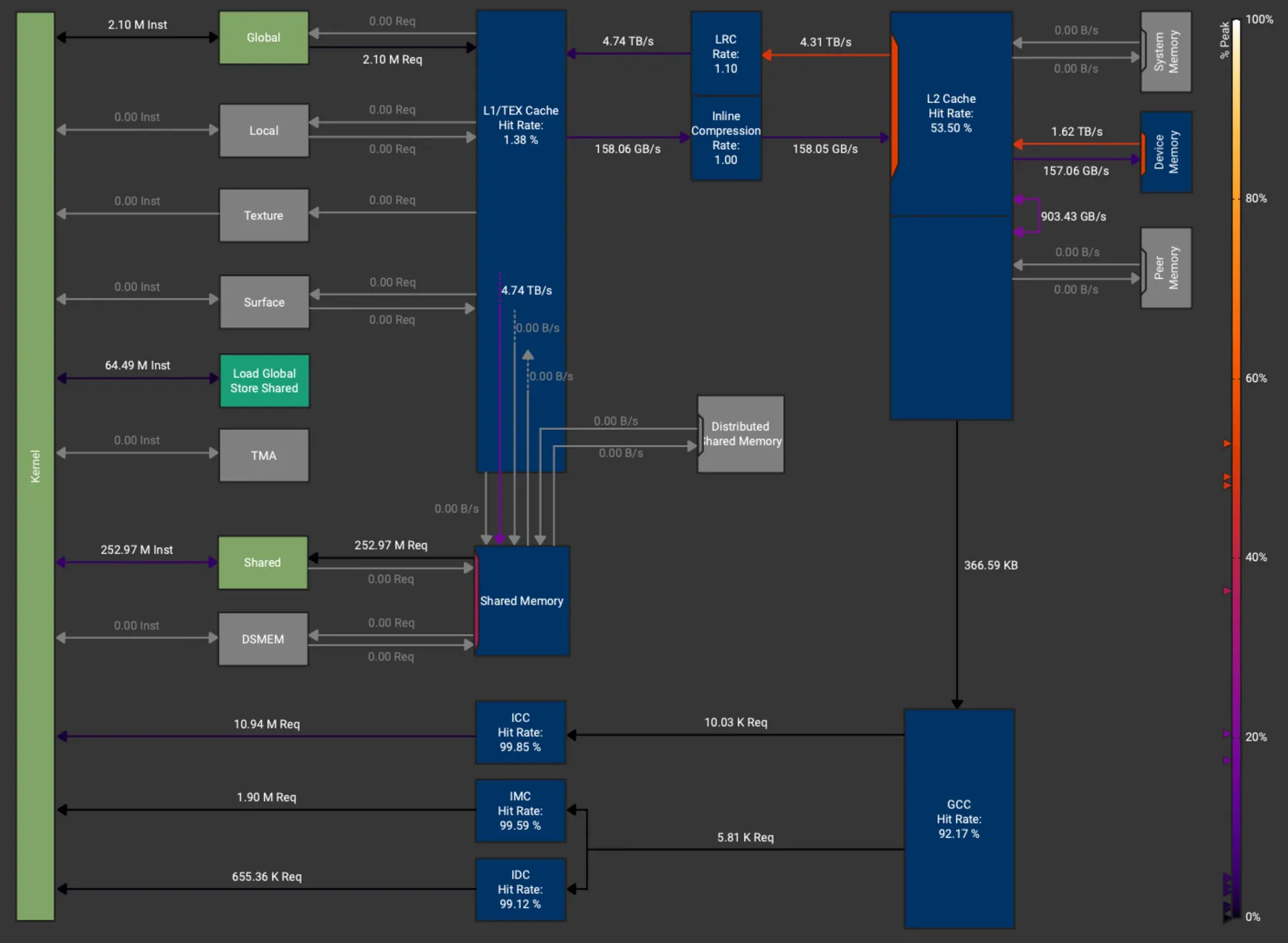Screen dimensions: 1288x943
Task: Select the L2 Cache hit rate block
Action: pos(950,114)
